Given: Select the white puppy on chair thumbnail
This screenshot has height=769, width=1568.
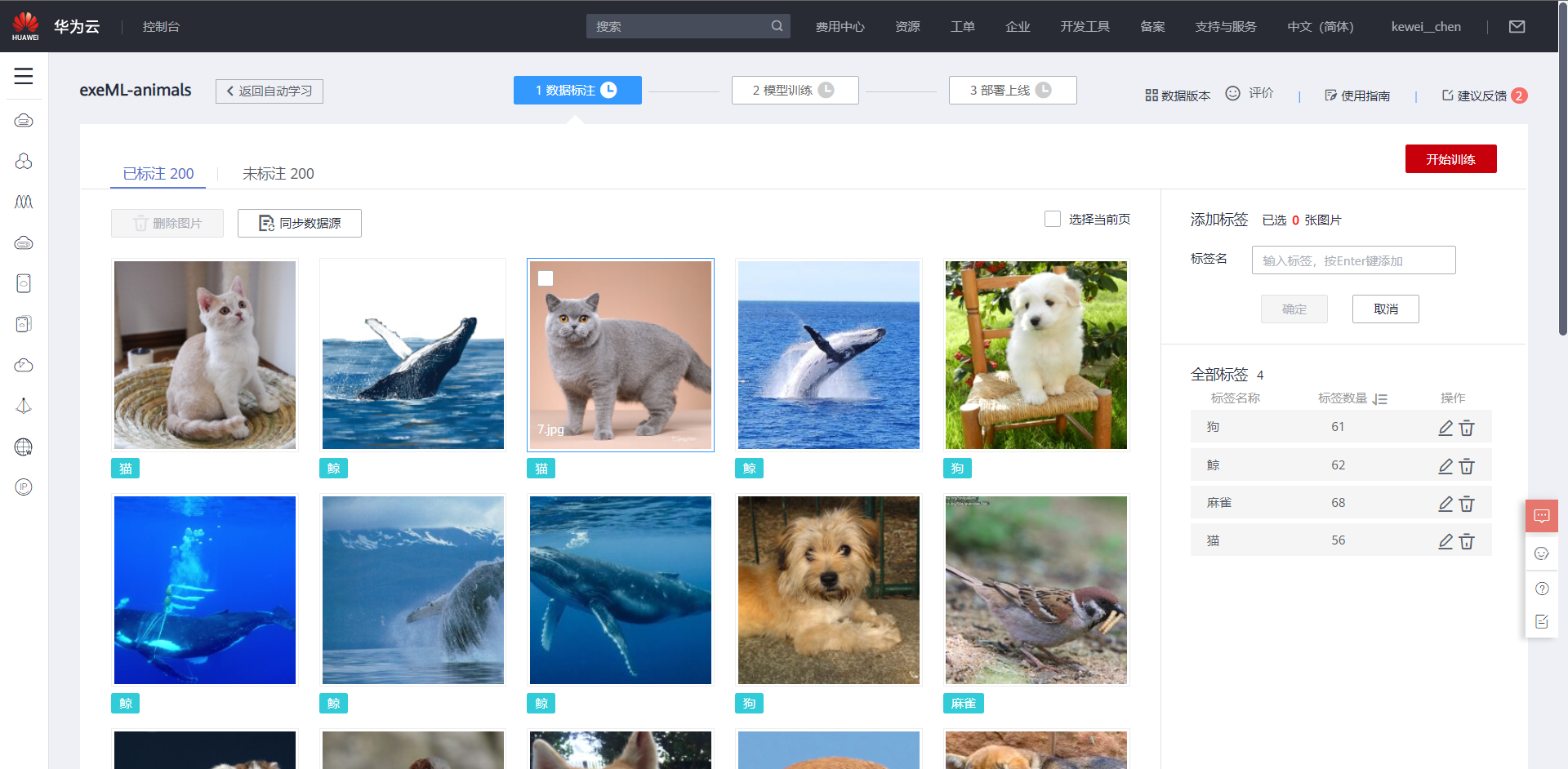Looking at the screenshot, I should 1036,355.
